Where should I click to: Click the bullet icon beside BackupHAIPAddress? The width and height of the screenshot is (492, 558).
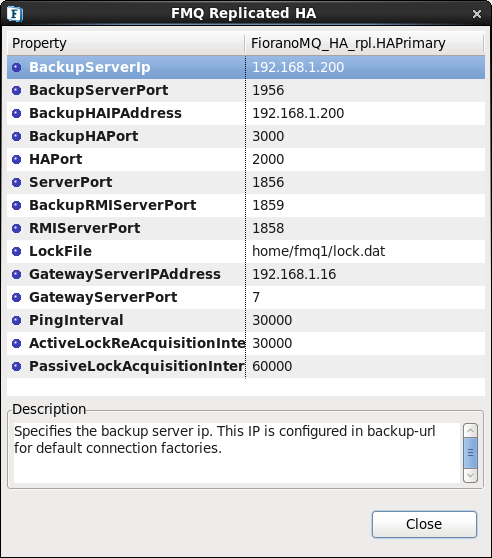(x=17, y=114)
